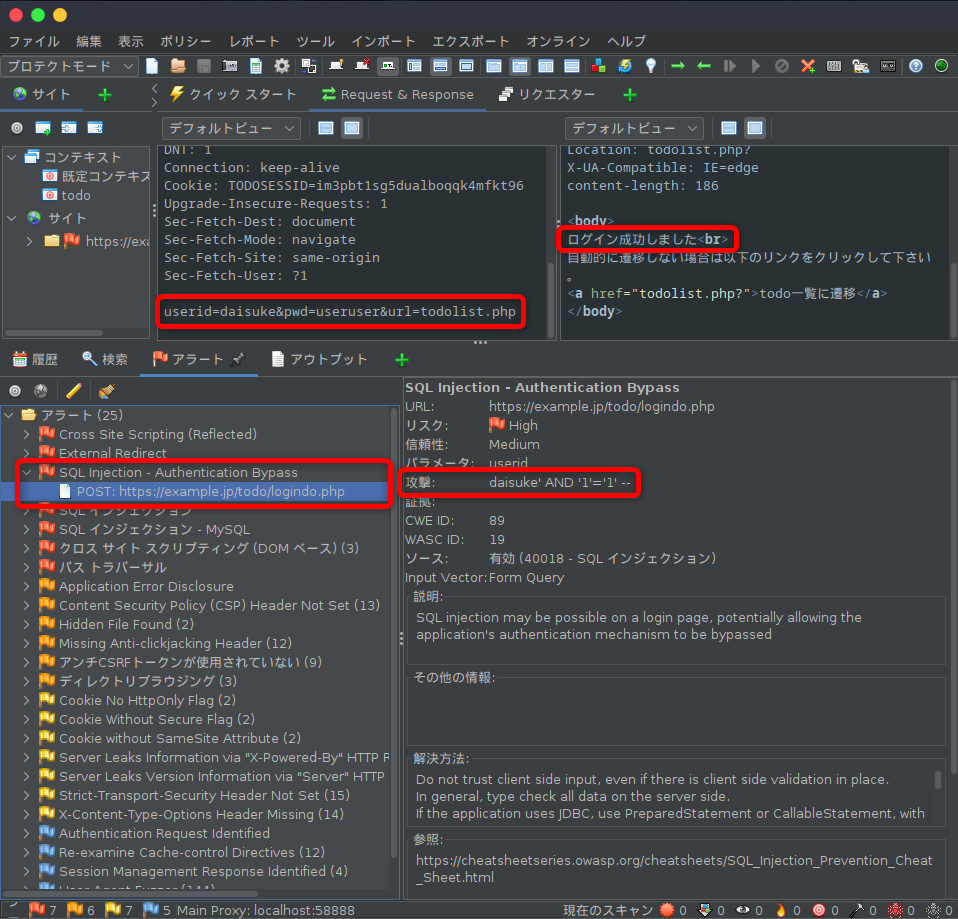Open response panel デフォルトビュー dropdown
Screen dimensions: 958x919
(634, 128)
